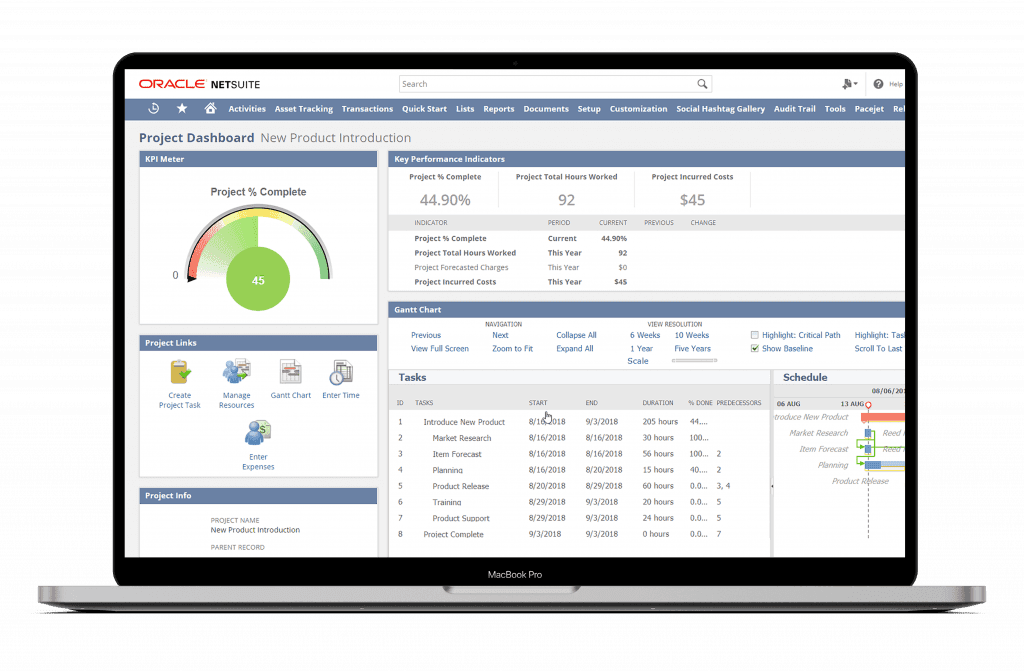Viewport: 1024px width, 671px height.
Task: Click the $45 Project Incurred Costs tile
Action: point(692,190)
